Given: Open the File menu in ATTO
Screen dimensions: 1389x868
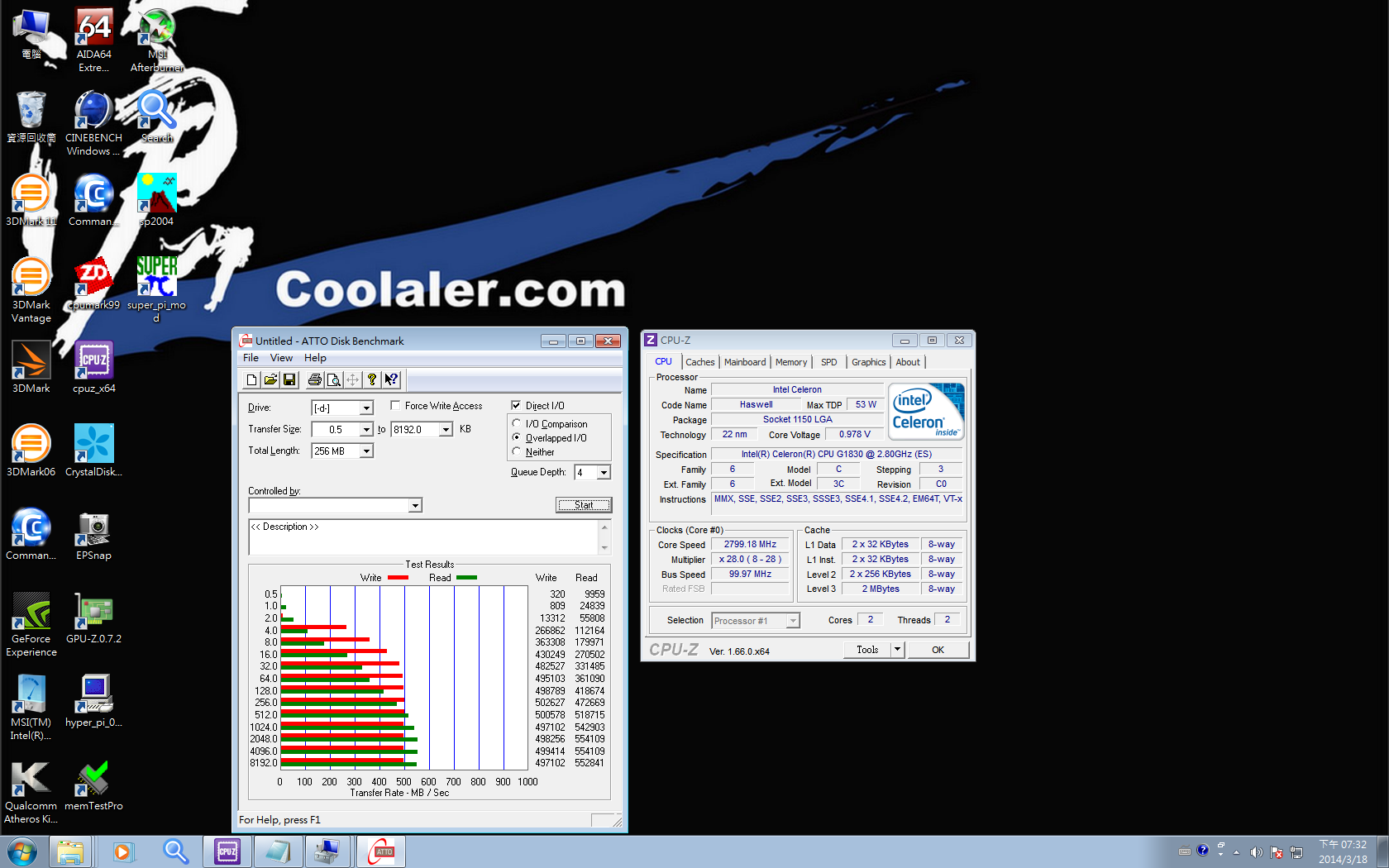Looking at the screenshot, I should click(251, 358).
